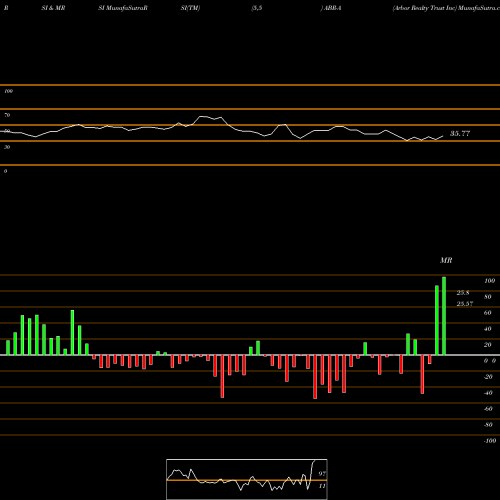Click the 'MR' label above the bars

(446, 260)
